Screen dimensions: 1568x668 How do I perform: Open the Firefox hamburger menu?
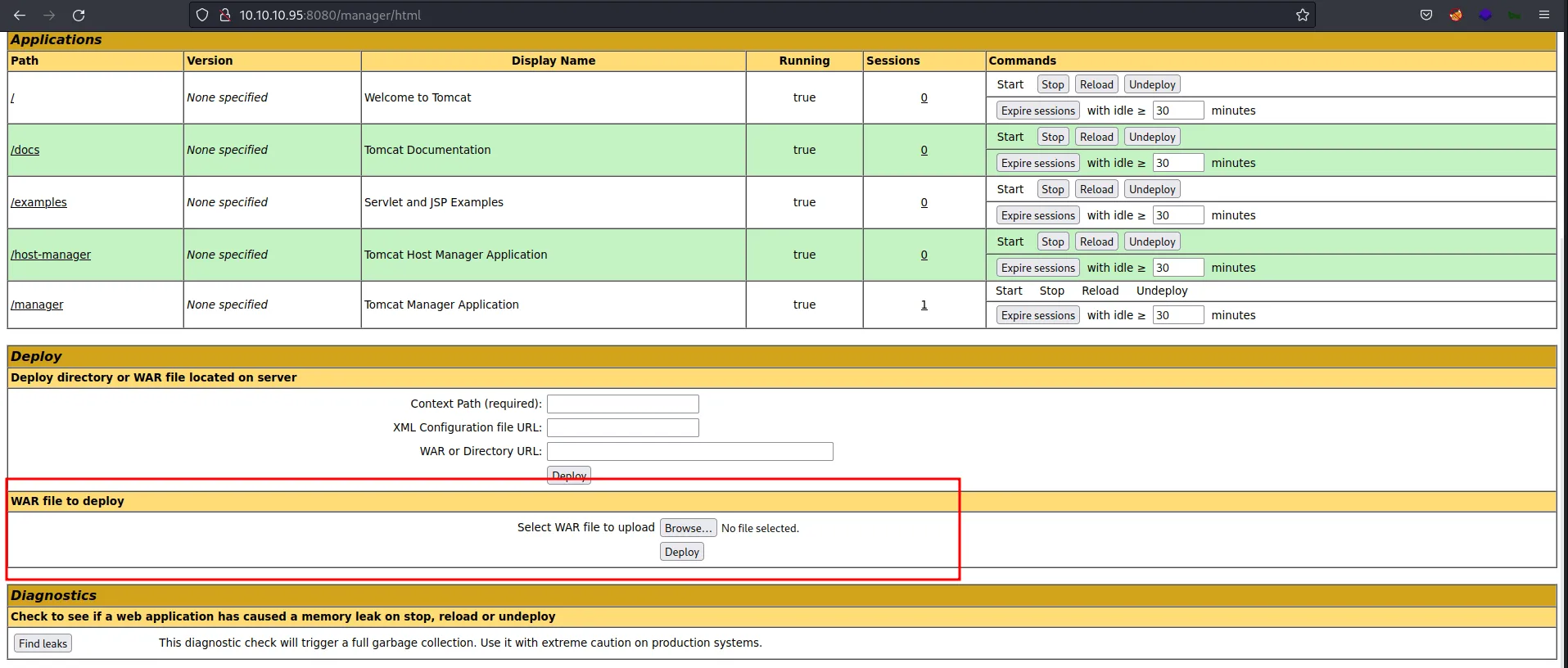(x=1544, y=15)
